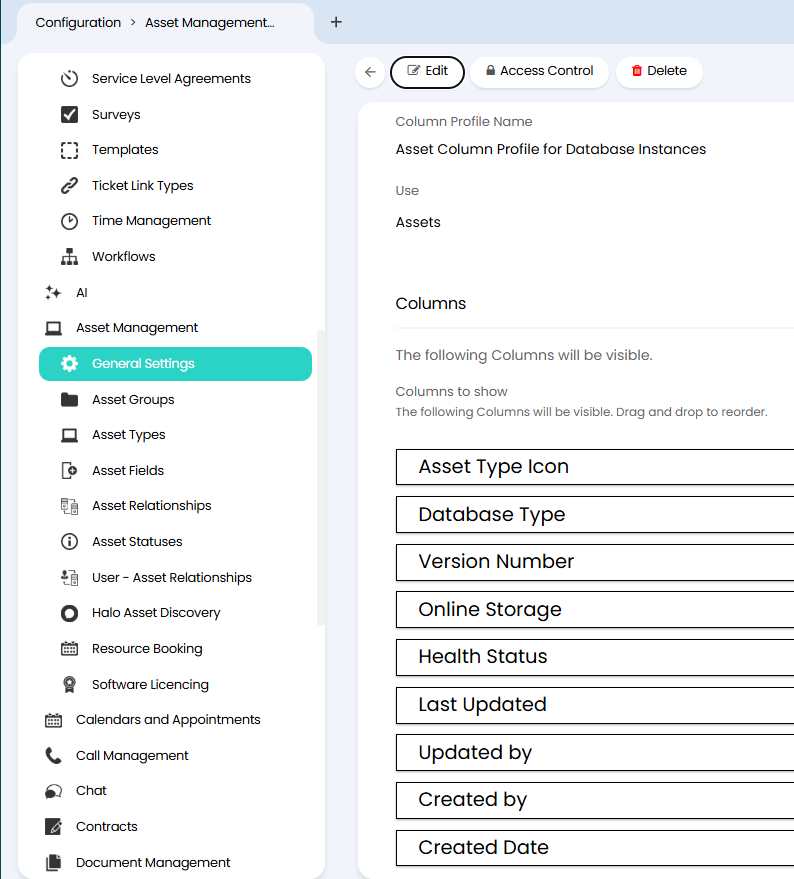Click the AI sparkle icon

pos(53,293)
